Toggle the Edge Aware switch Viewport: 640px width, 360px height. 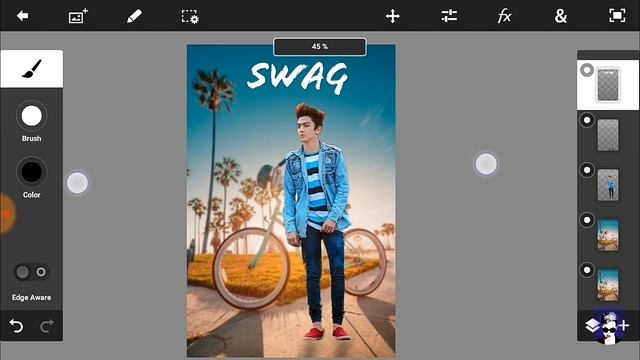click(31, 272)
